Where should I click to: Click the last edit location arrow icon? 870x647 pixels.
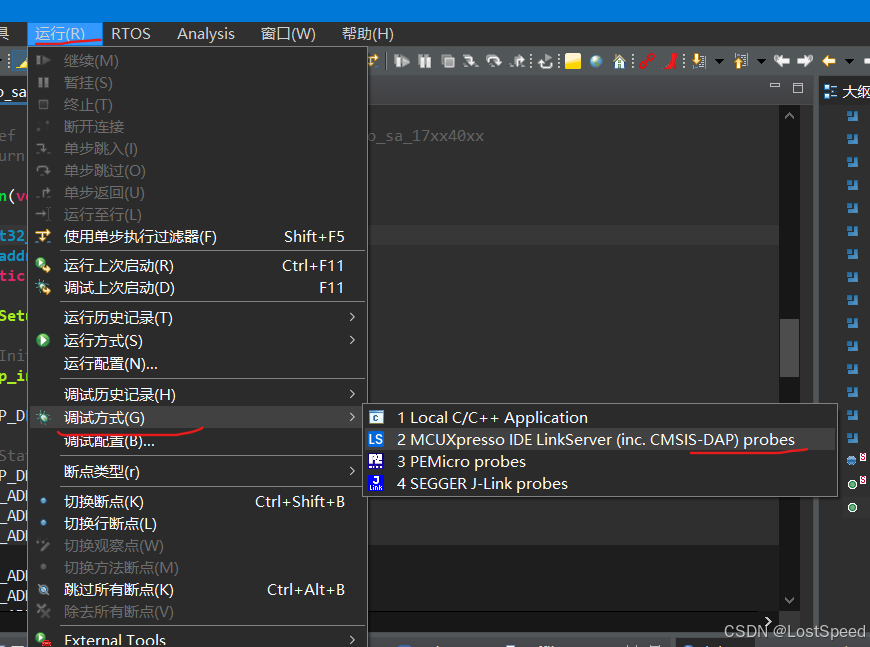(x=782, y=61)
